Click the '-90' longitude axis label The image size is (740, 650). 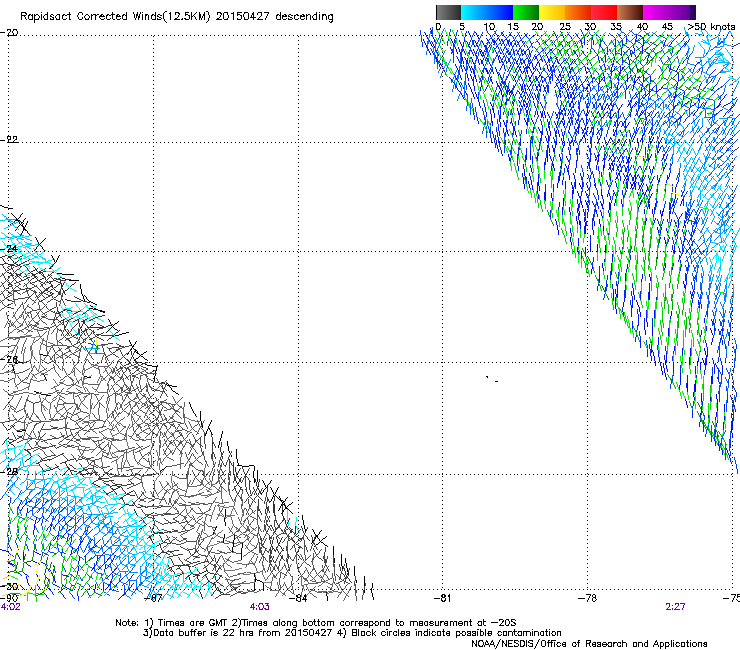tap(9, 598)
